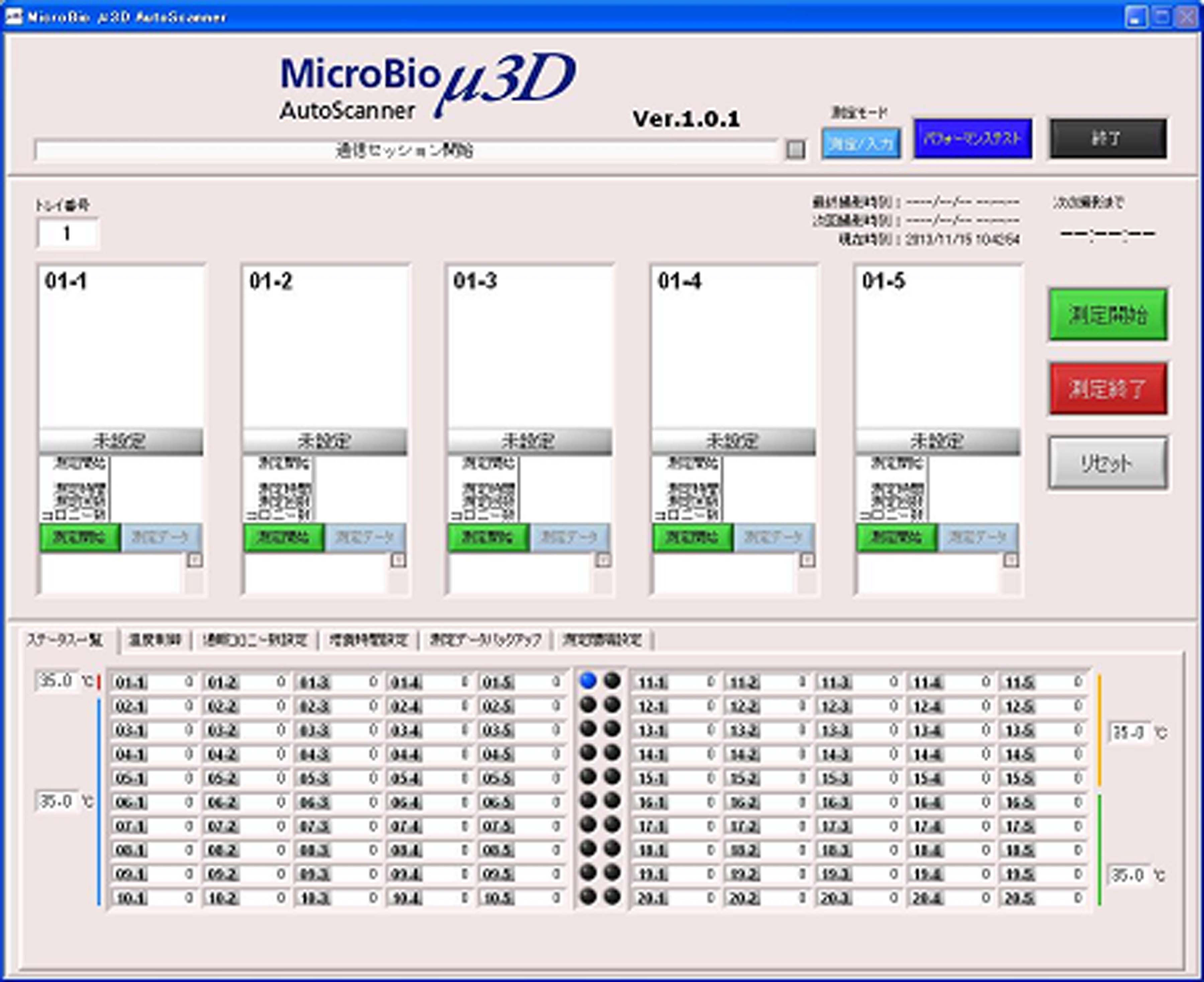Click the LED indicator next to row 15-1
Image resolution: width=1204 pixels, height=982 pixels.
pyautogui.click(x=612, y=777)
